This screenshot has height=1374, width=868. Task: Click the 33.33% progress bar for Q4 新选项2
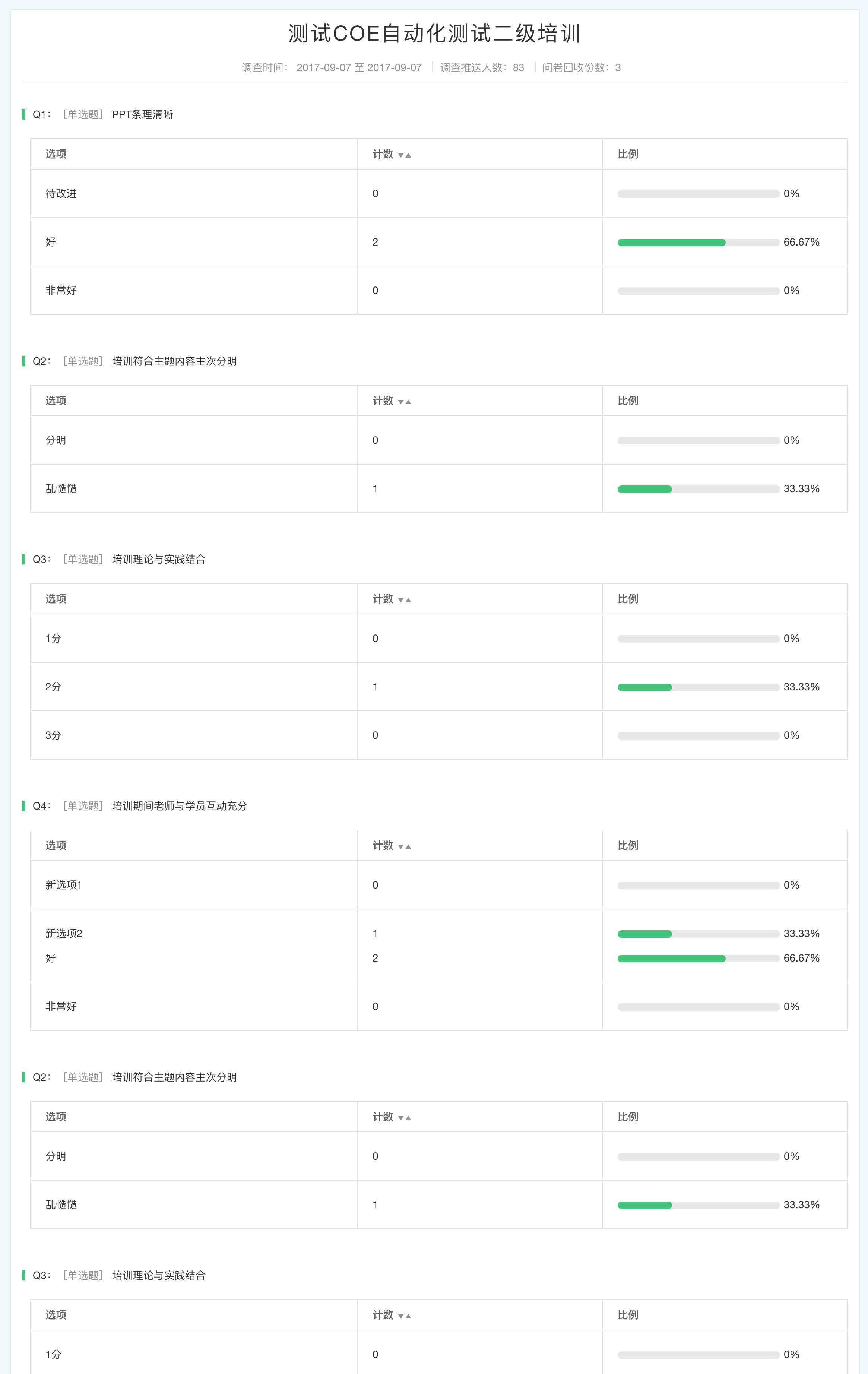click(x=698, y=934)
